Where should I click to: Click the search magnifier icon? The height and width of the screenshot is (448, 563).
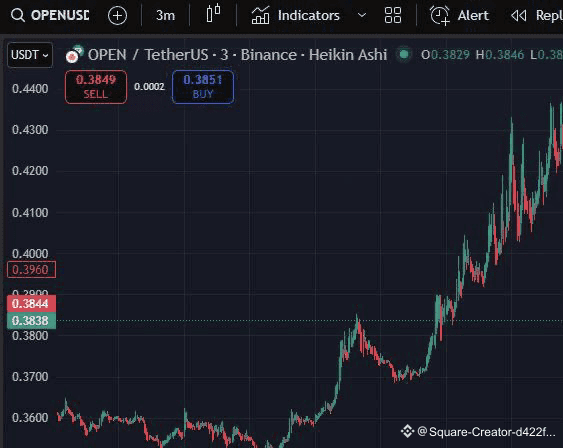point(18,15)
